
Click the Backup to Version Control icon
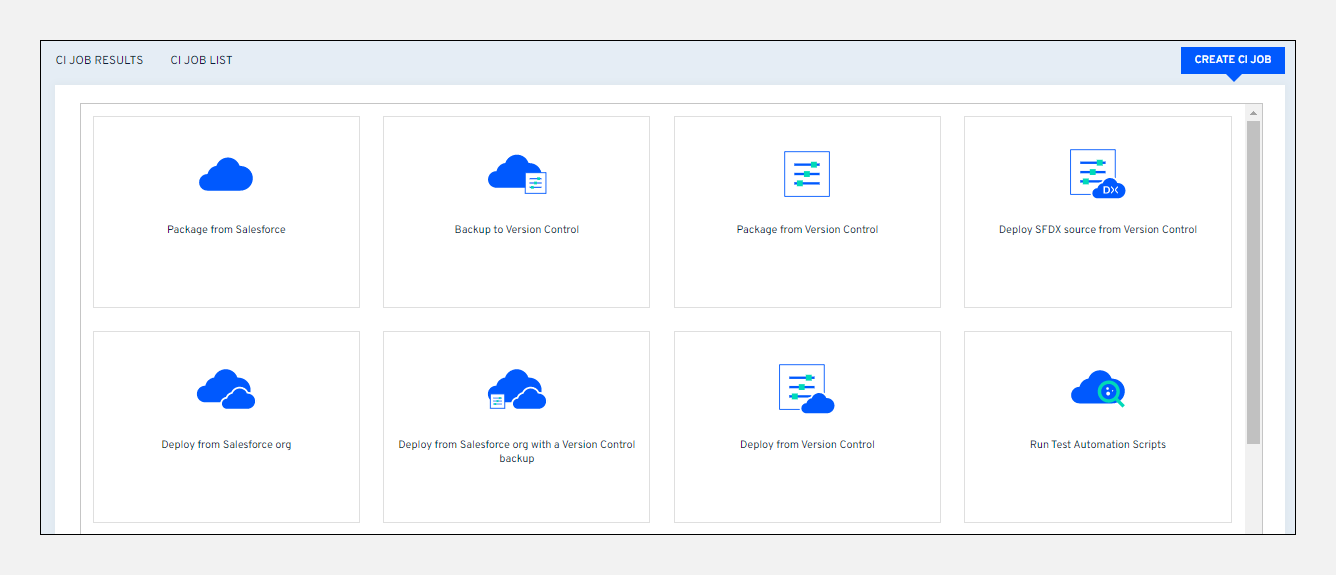517,174
